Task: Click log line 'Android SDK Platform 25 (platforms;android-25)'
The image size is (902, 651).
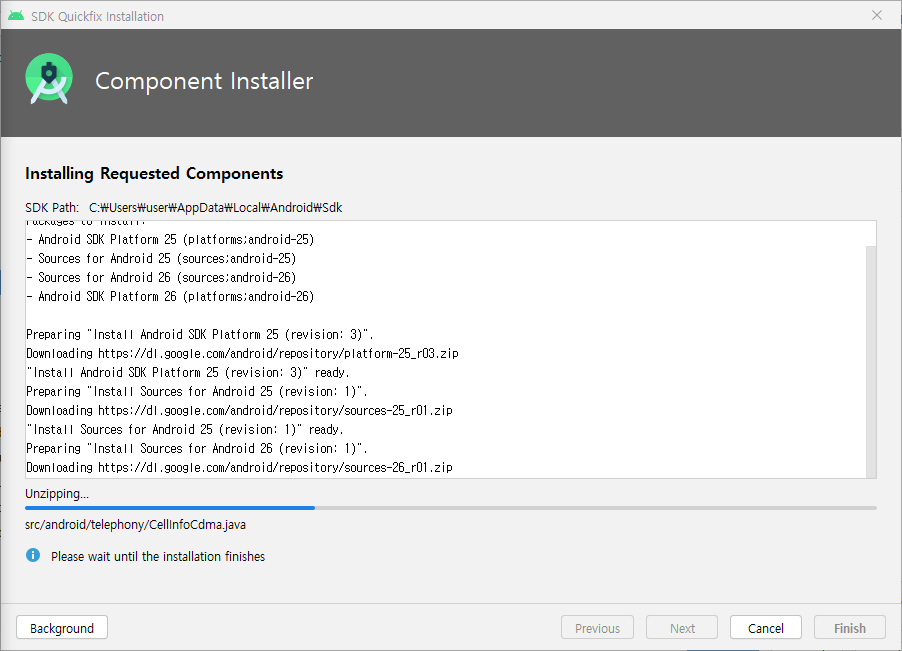Action: point(170,239)
